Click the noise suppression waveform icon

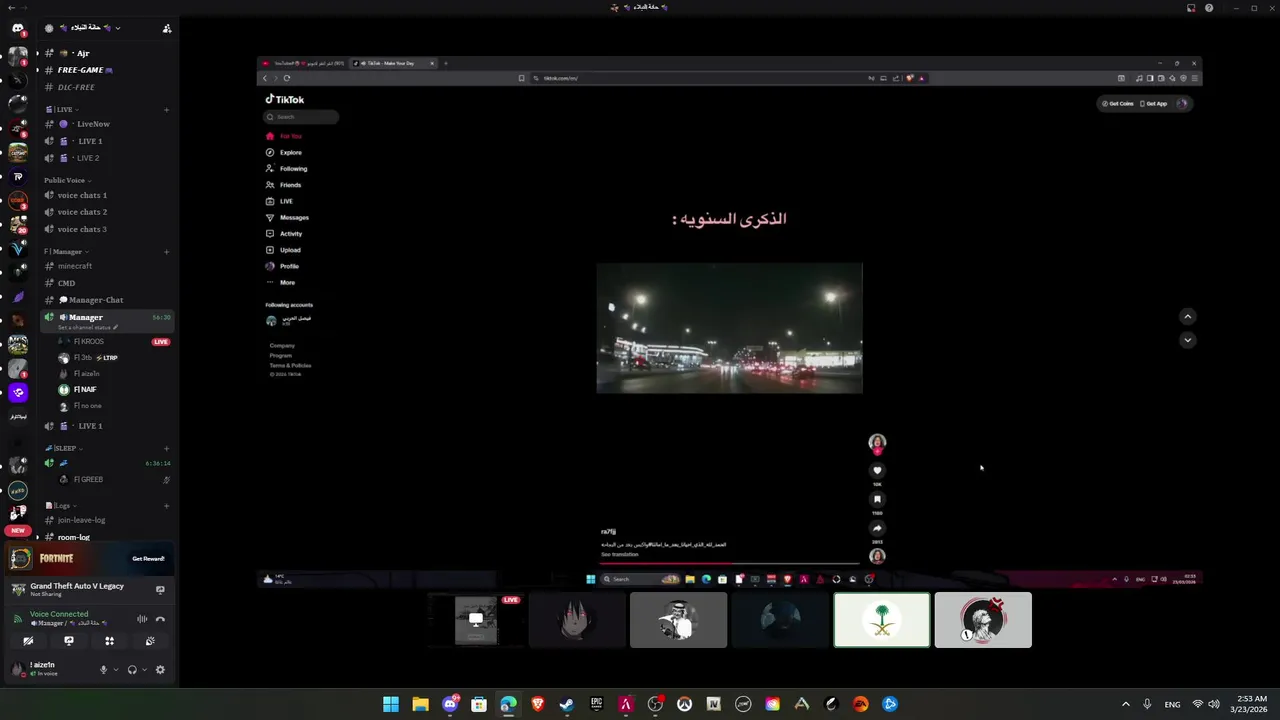[142, 619]
